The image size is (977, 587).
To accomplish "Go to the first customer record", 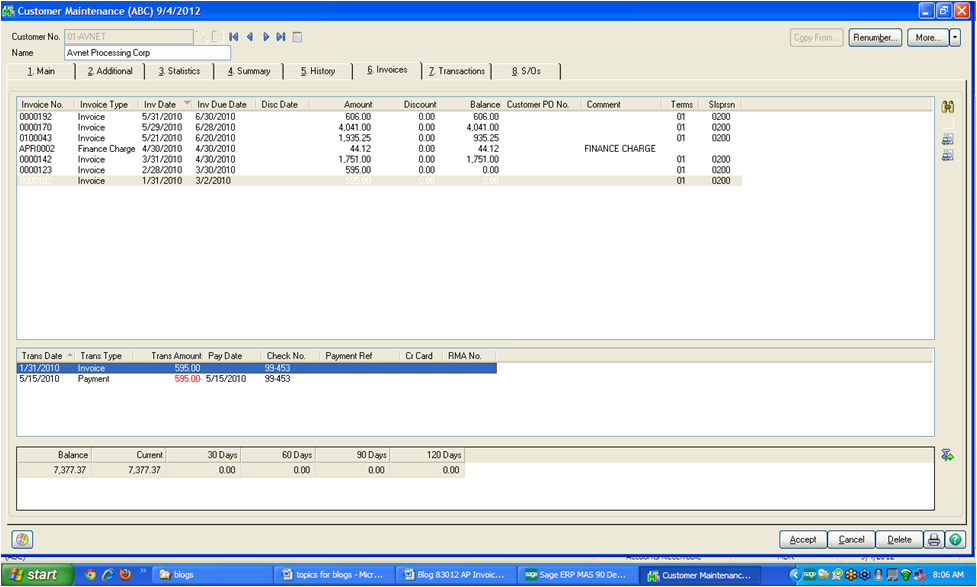I will (234, 37).
